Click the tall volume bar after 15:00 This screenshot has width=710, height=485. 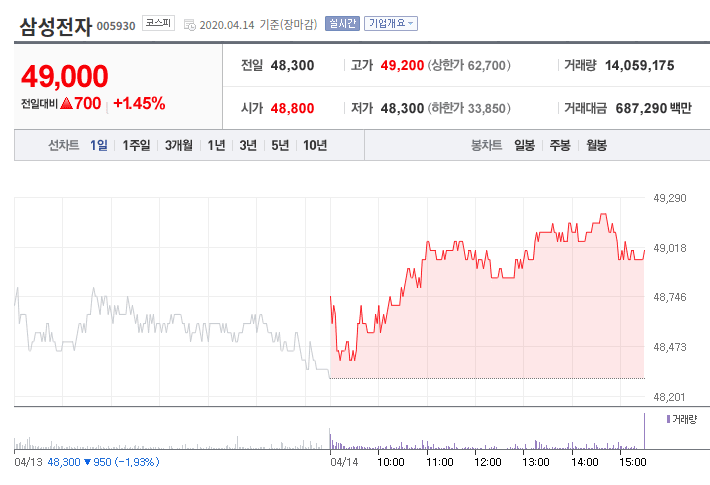[x=645, y=432]
